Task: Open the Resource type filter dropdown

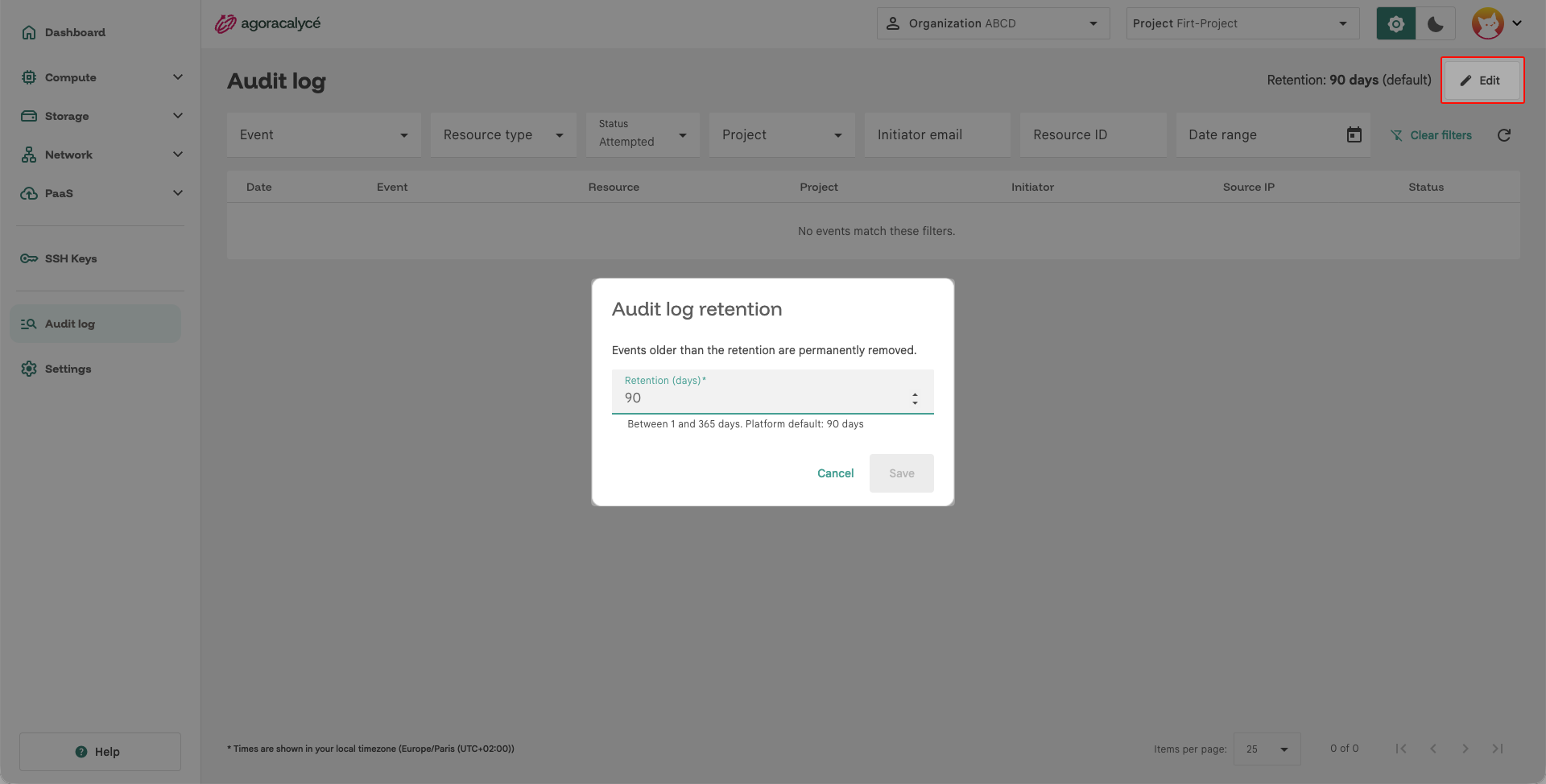Action: [503, 134]
